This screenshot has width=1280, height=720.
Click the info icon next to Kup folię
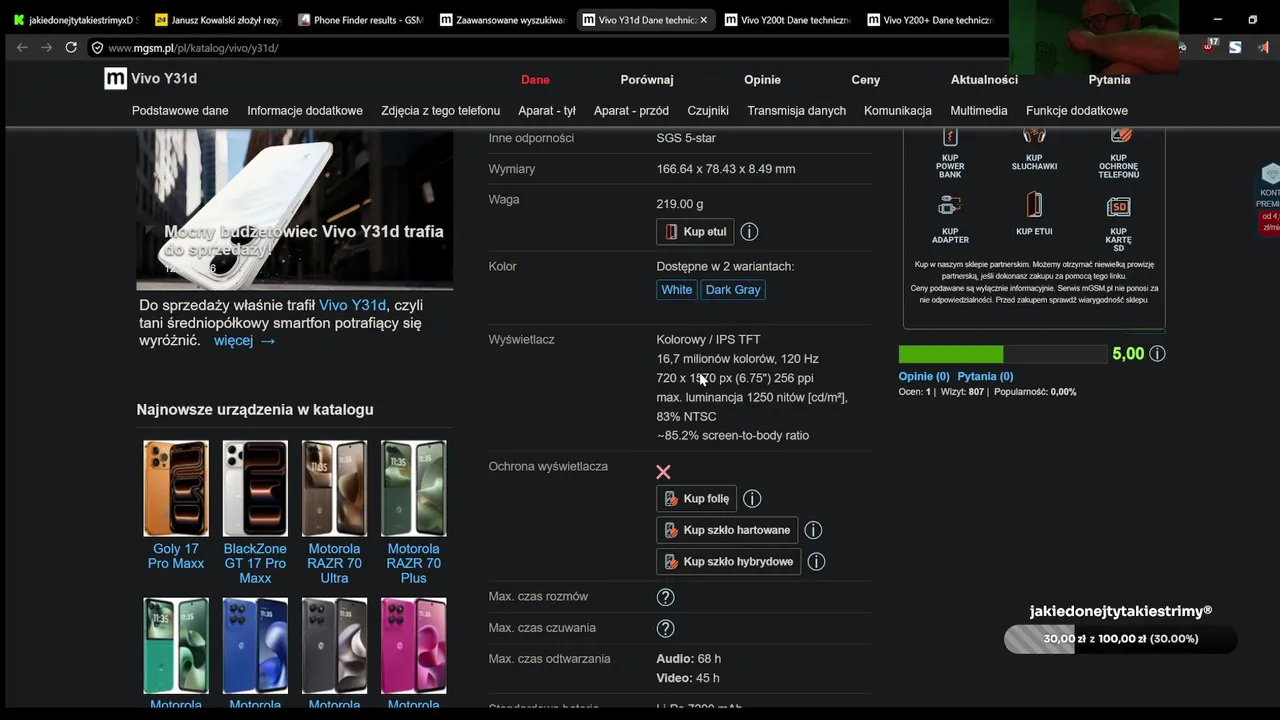tap(752, 499)
